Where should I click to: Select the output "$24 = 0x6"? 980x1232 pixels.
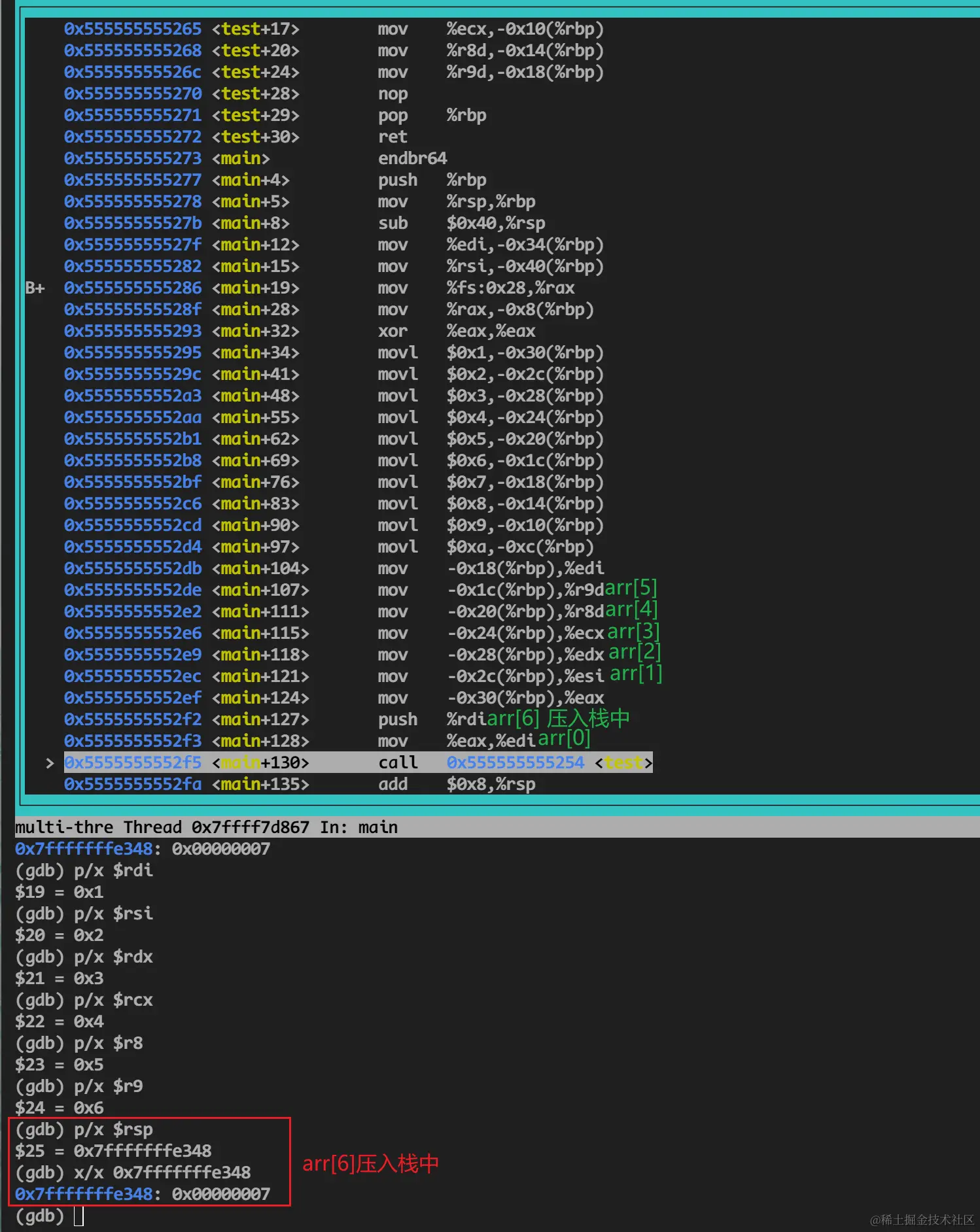[60, 1108]
